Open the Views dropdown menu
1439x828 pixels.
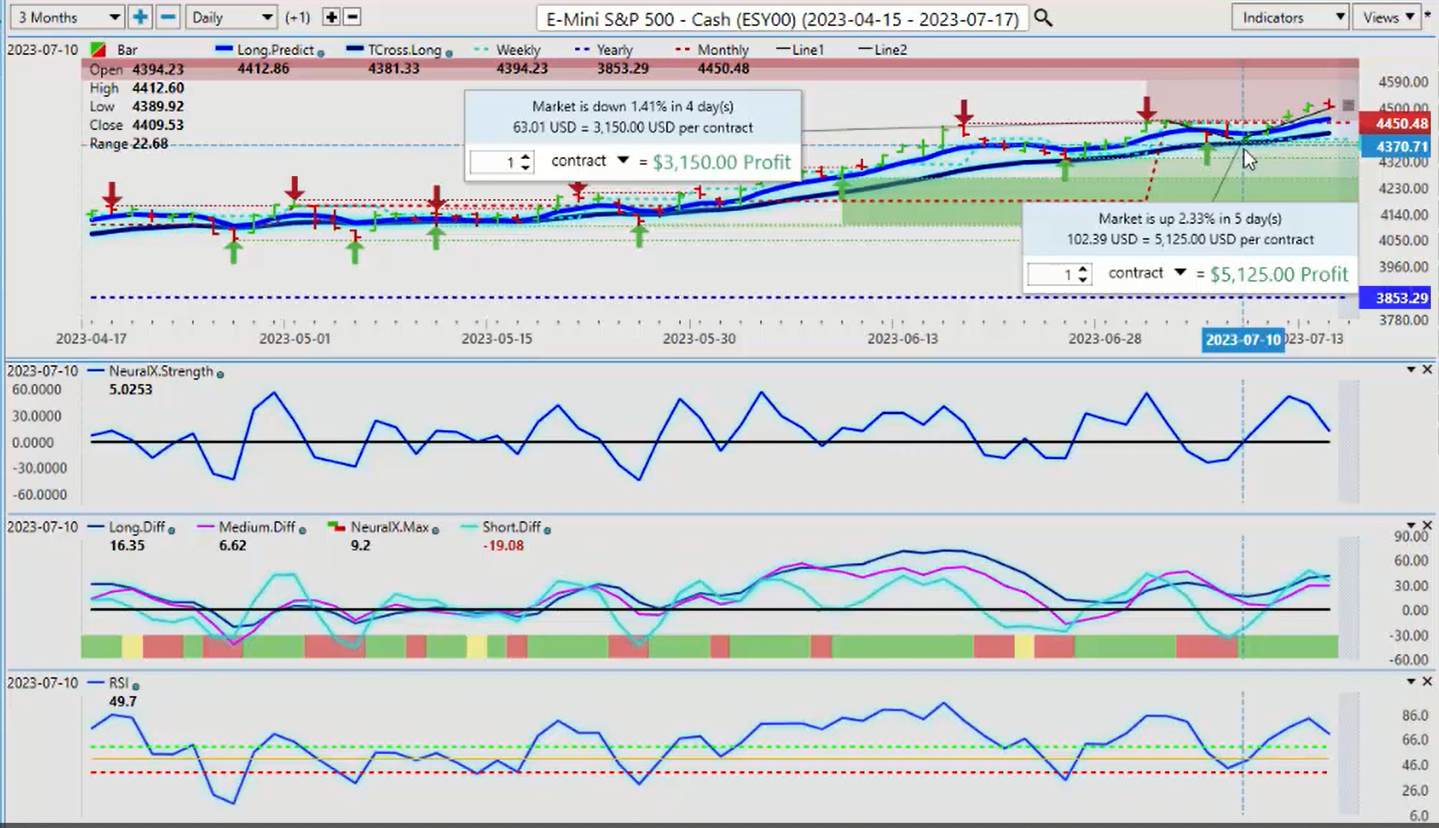(1388, 17)
